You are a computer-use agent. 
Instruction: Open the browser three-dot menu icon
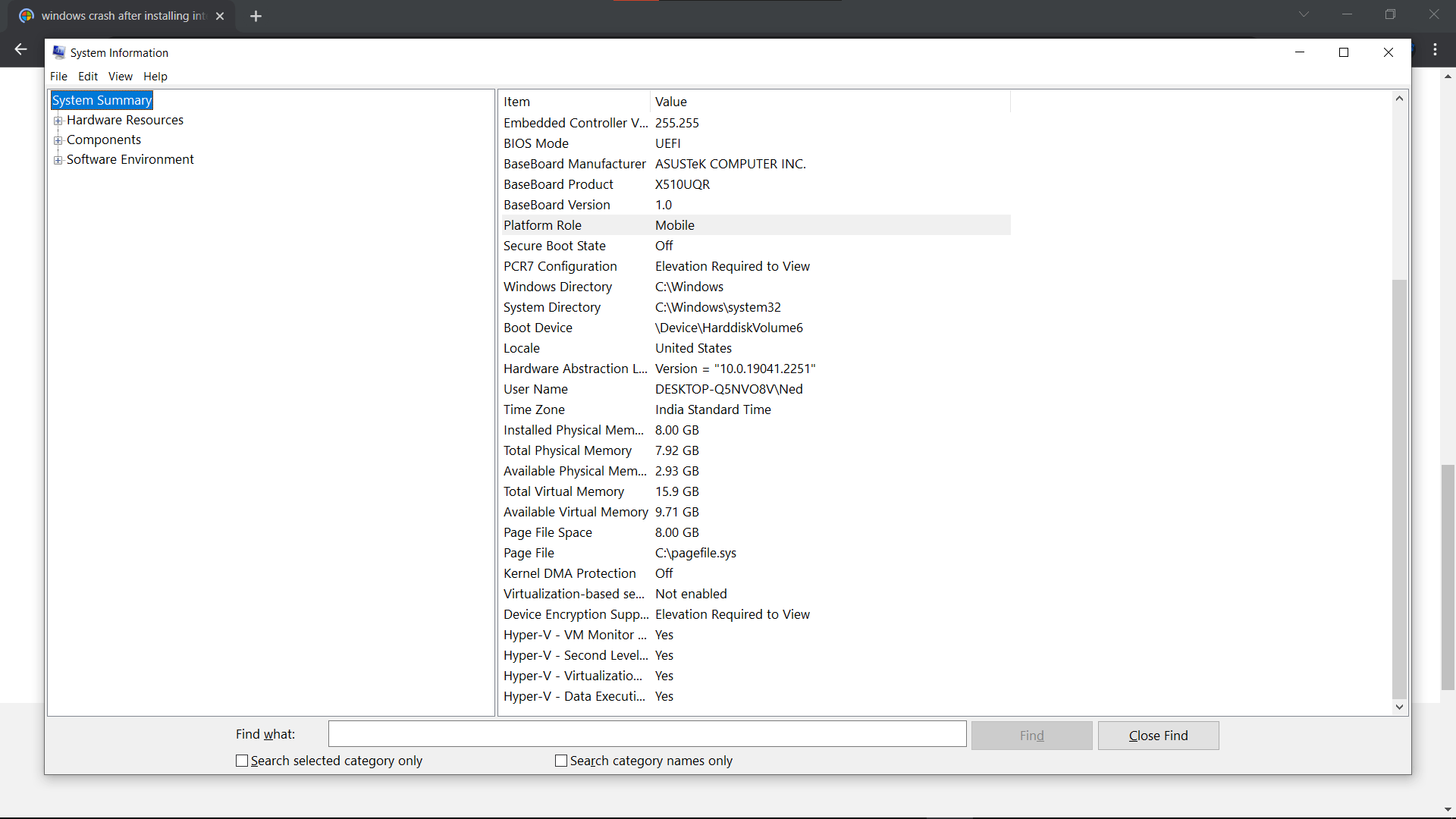pos(1435,49)
